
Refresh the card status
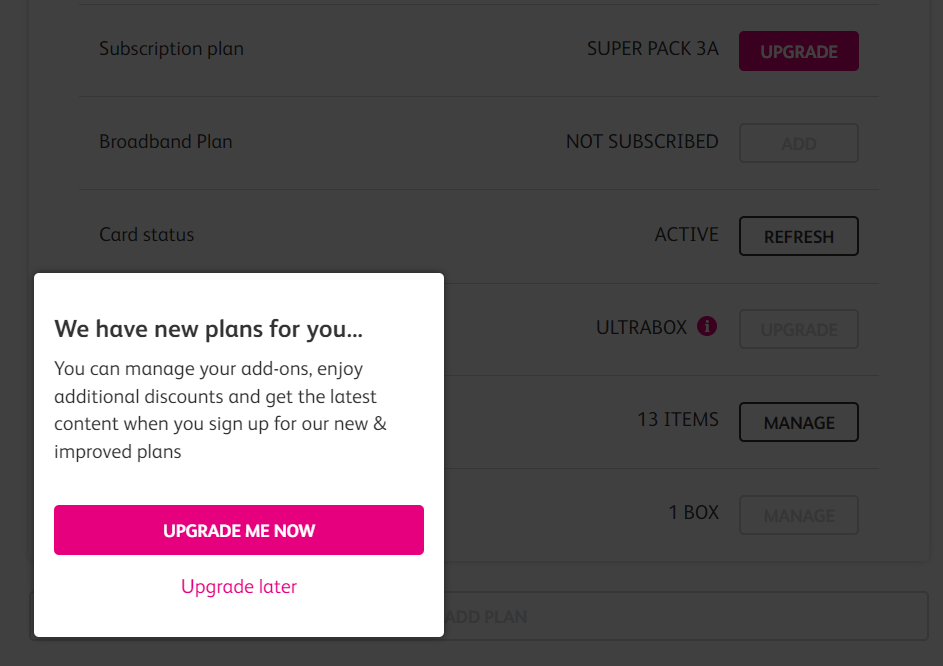point(798,236)
